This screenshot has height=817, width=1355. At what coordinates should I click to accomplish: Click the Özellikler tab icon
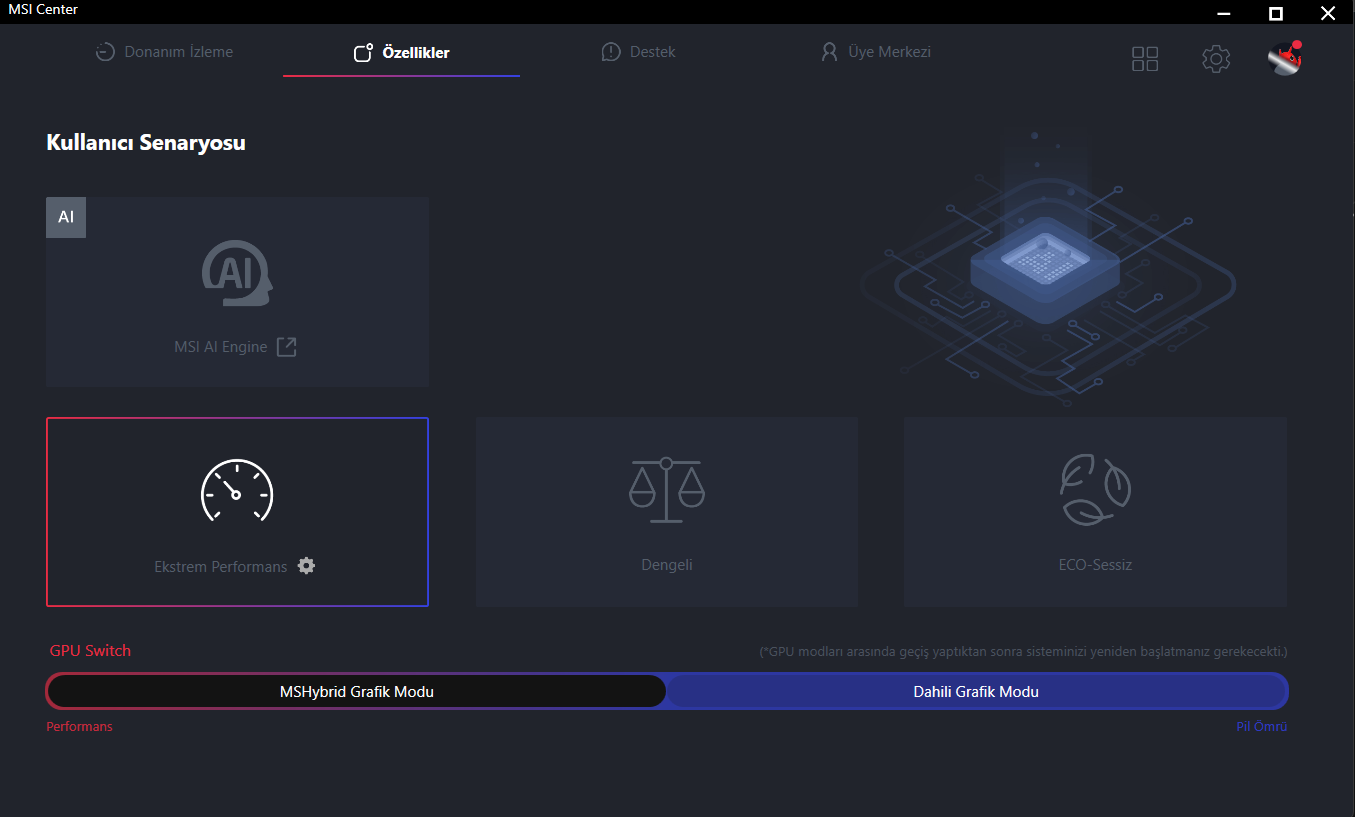point(364,53)
